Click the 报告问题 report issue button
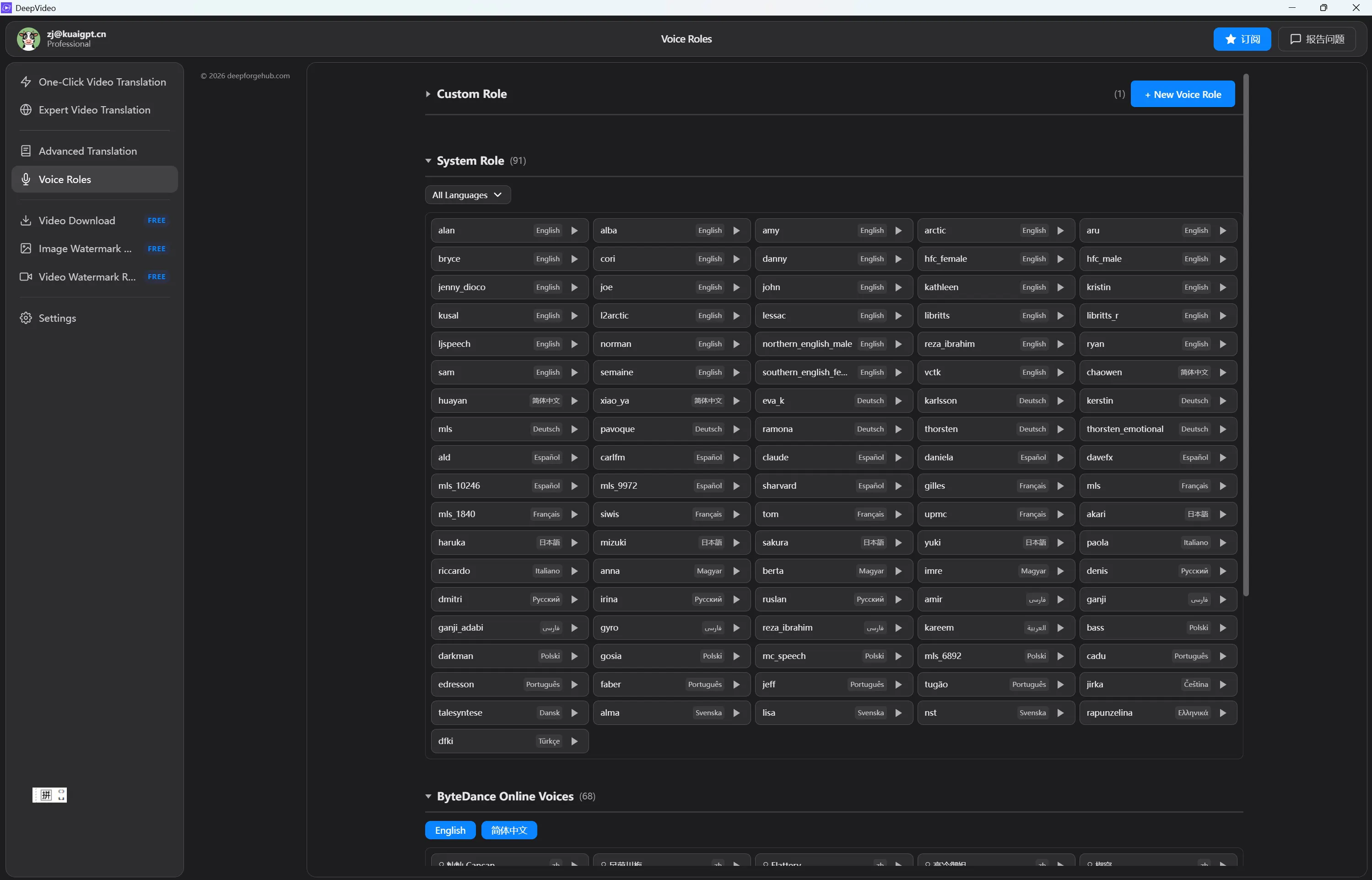This screenshot has width=1372, height=880. tap(1317, 39)
